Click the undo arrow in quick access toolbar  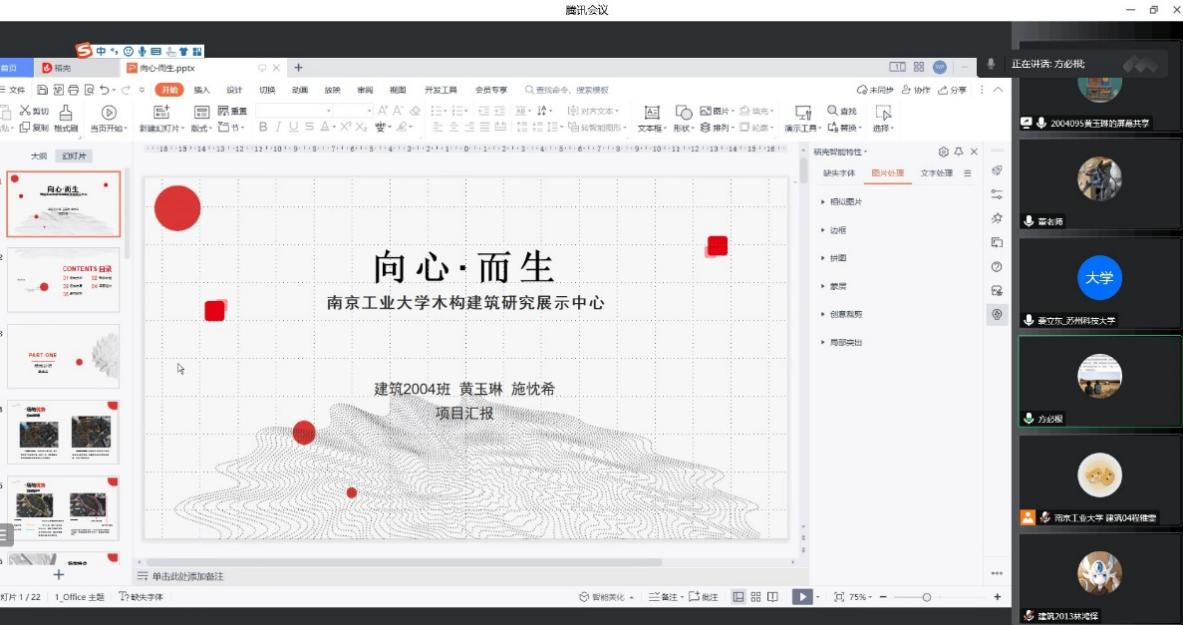point(105,90)
